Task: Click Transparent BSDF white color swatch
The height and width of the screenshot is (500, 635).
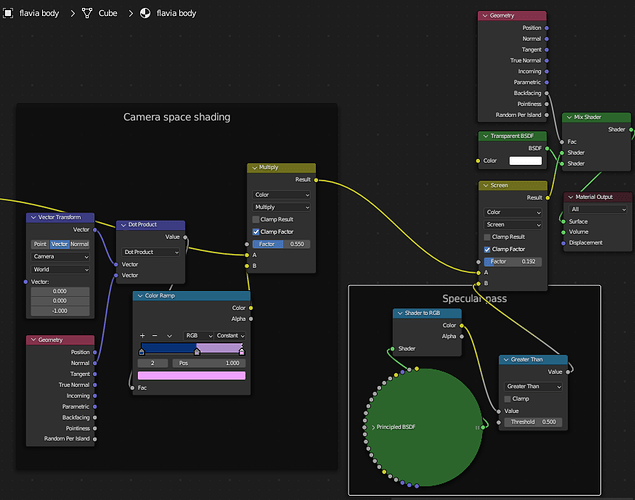Action: pos(525,161)
